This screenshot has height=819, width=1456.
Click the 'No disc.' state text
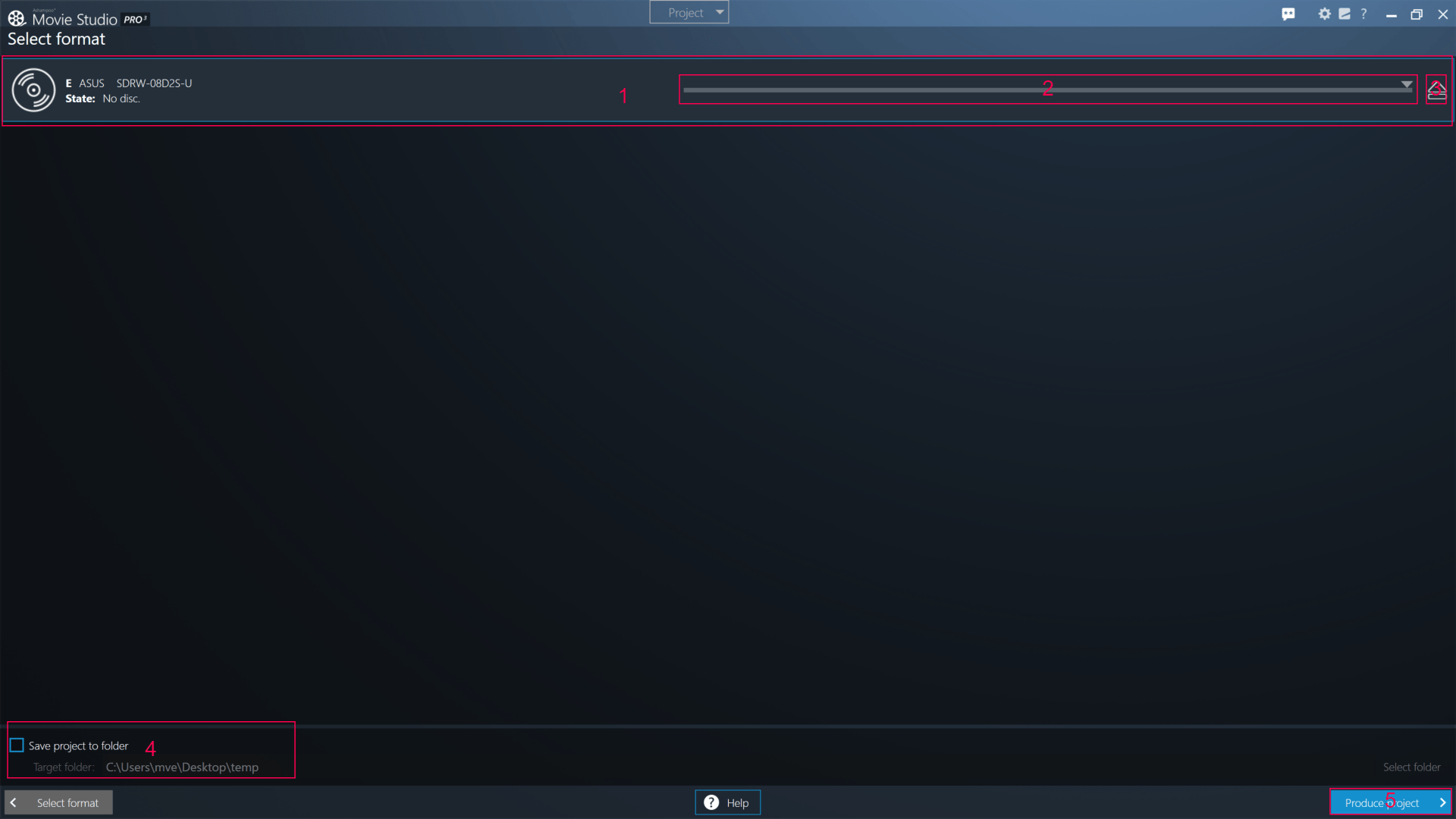point(121,99)
